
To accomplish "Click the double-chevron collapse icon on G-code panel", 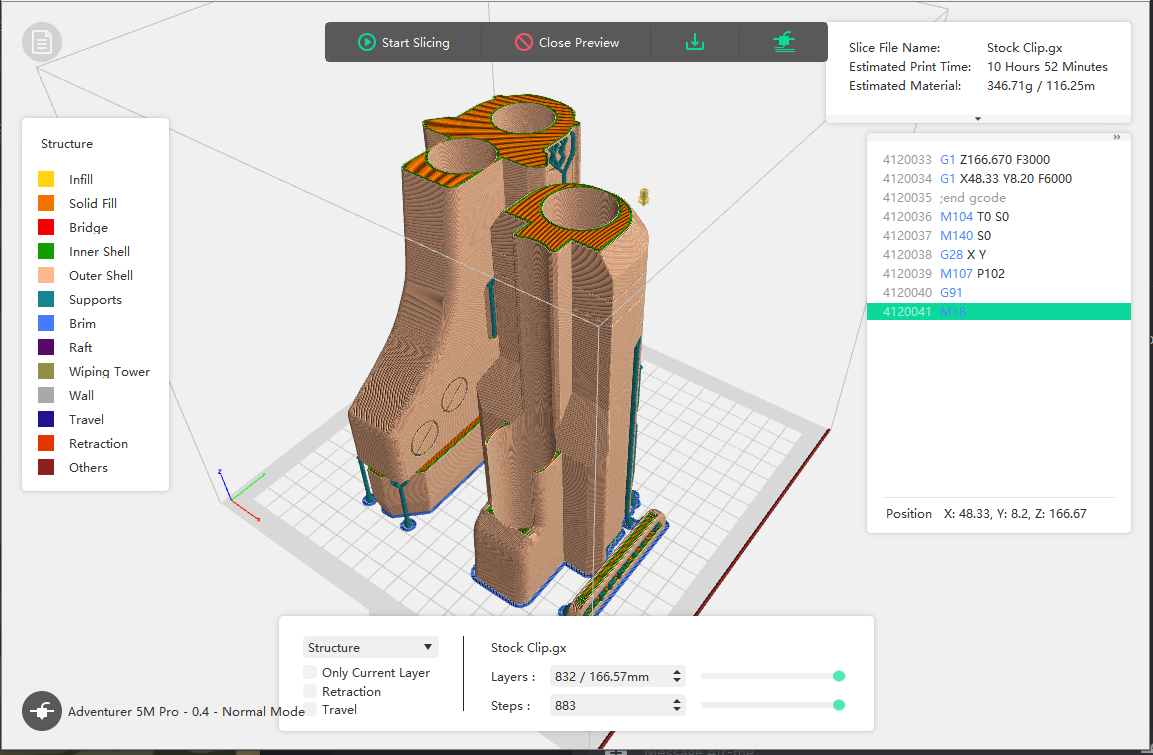I will [1116, 138].
